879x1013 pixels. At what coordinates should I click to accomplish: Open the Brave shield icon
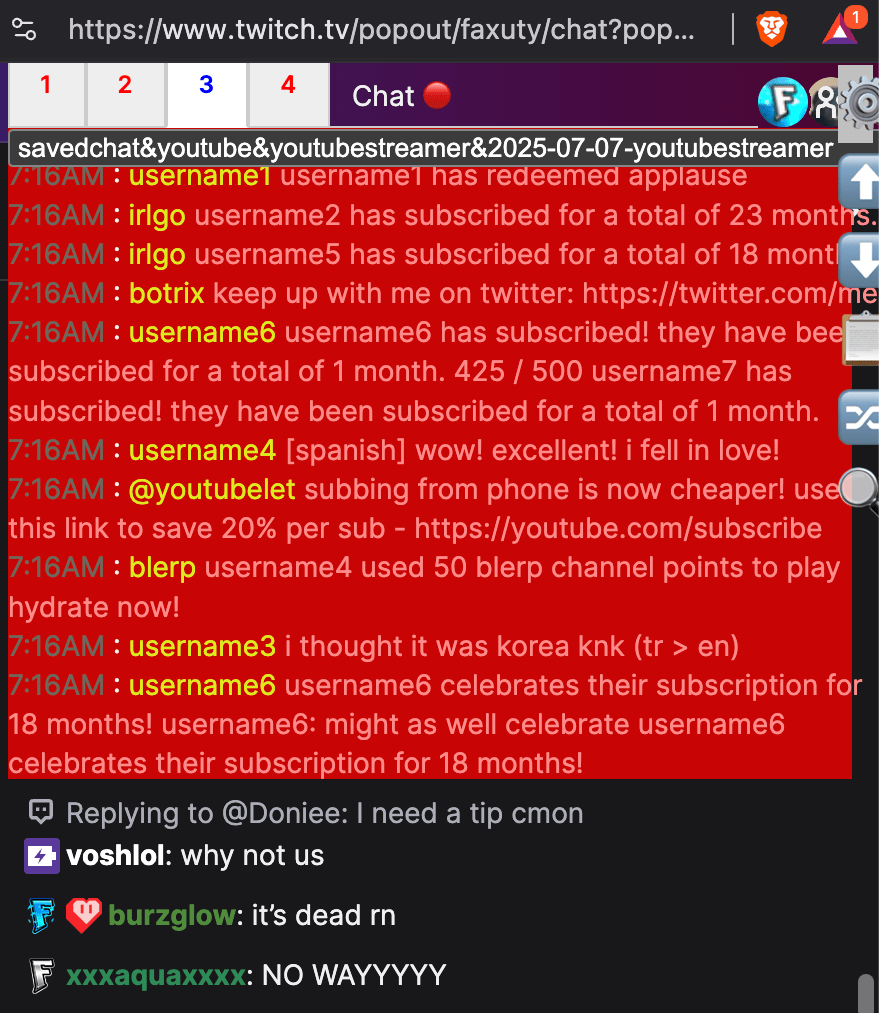(772, 29)
